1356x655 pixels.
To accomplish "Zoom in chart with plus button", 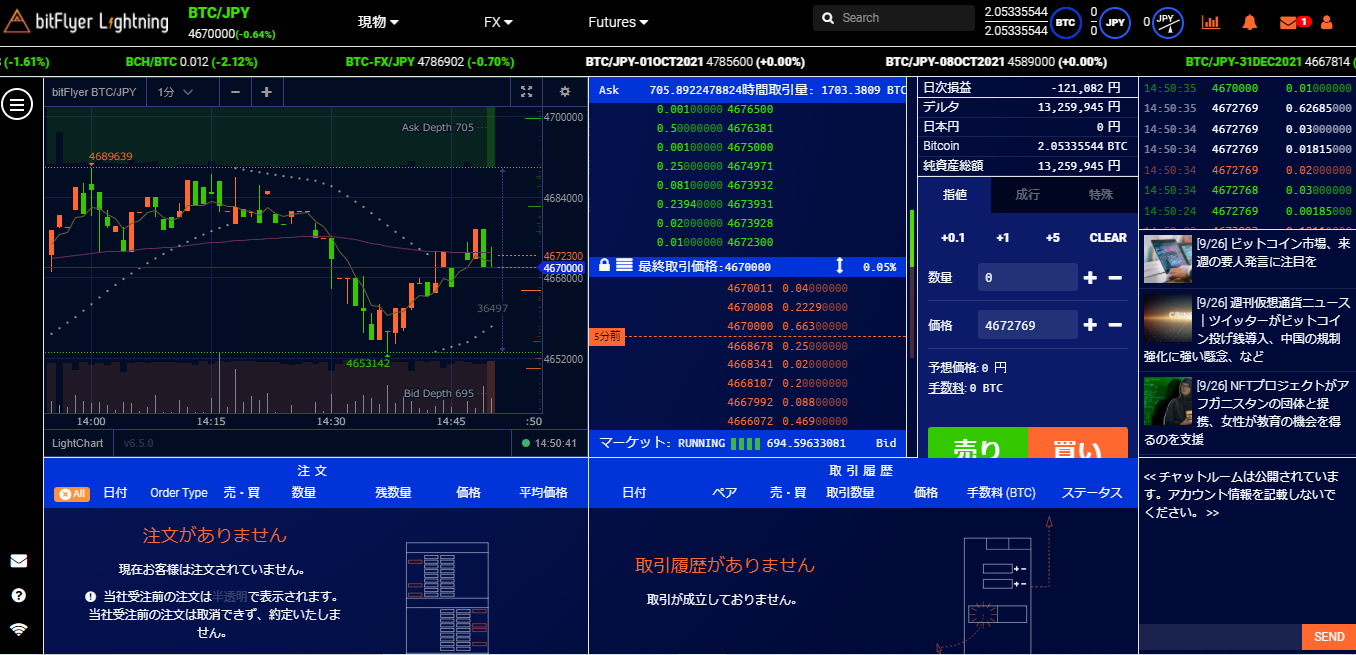I will pyautogui.click(x=266, y=92).
